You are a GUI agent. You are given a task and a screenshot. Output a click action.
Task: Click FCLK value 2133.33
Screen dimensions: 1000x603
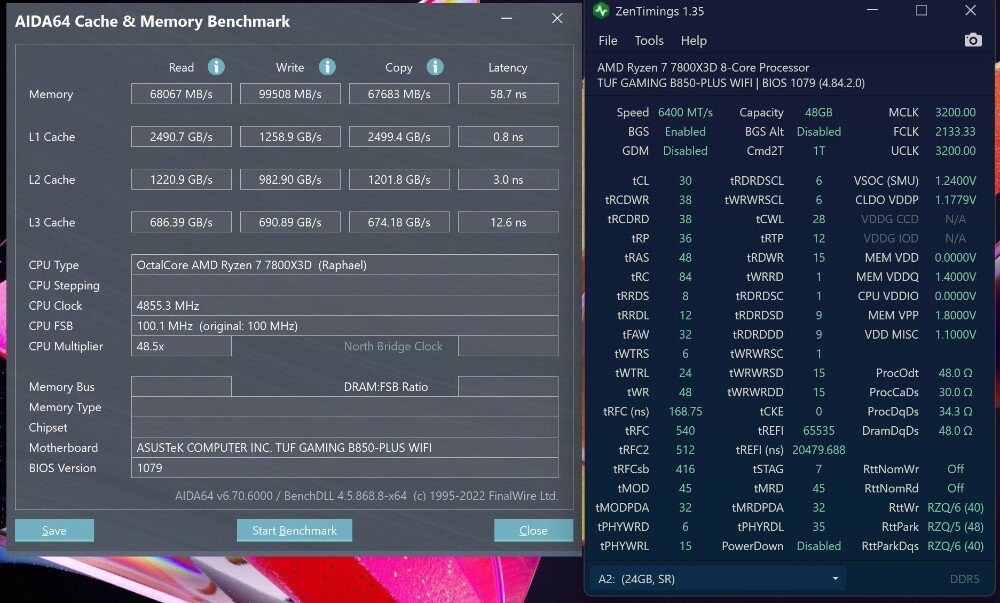[x=955, y=131]
